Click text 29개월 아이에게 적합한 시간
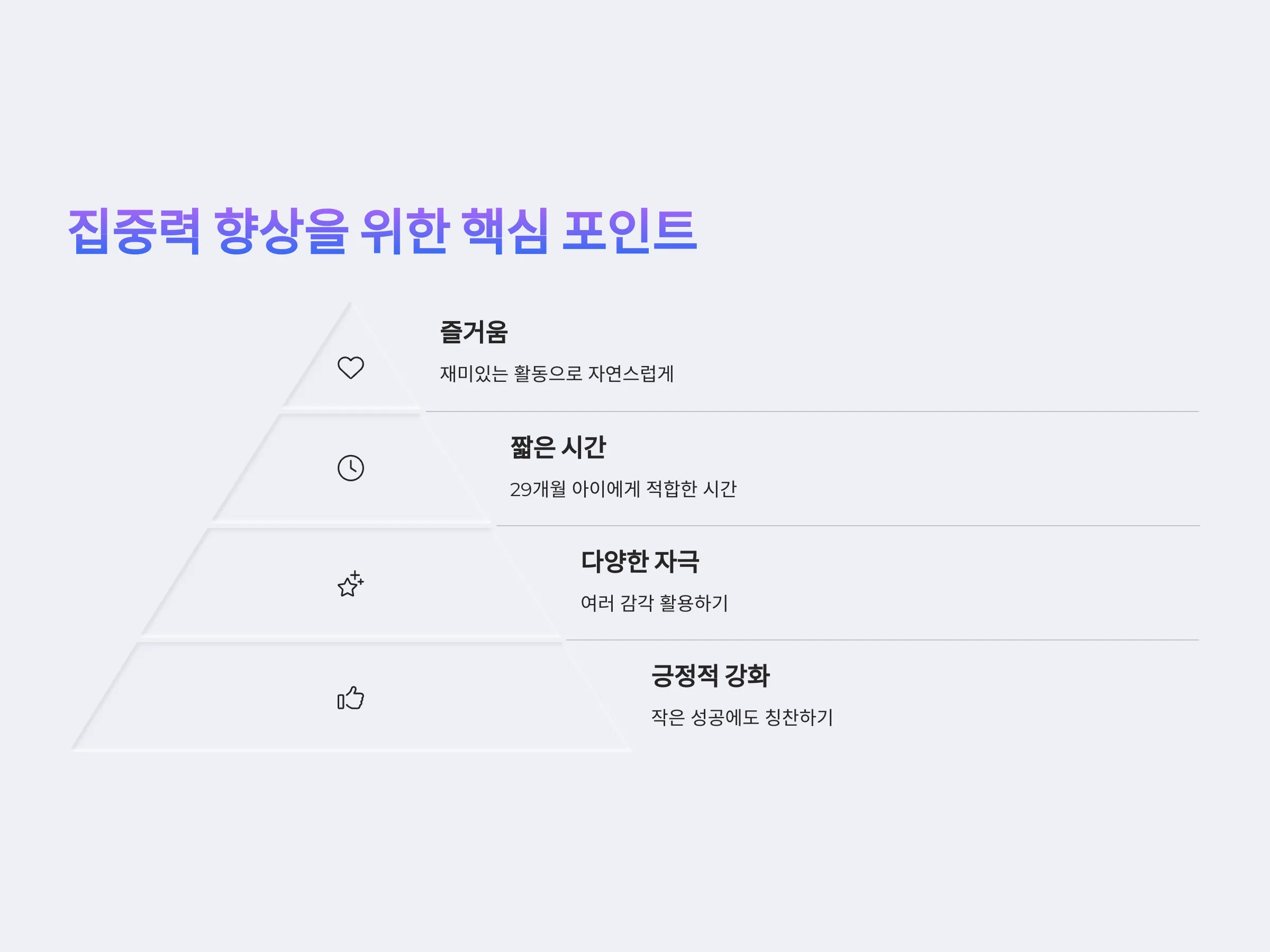The height and width of the screenshot is (952, 1270). pyautogui.click(x=623, y=489)
